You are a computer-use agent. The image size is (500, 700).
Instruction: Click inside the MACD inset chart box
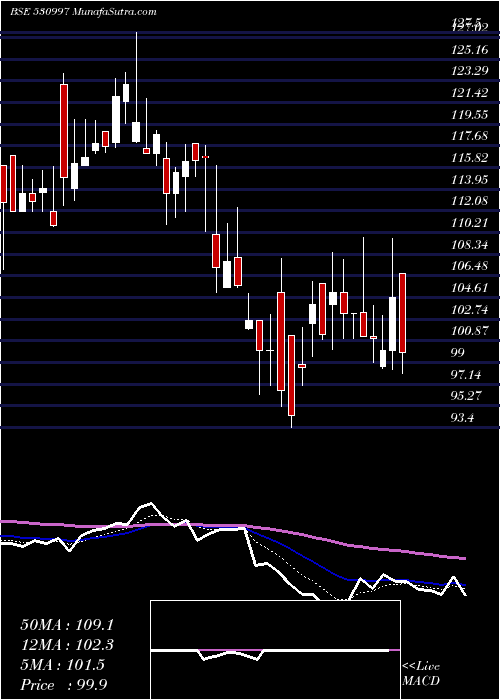click(x=275, y=650)
